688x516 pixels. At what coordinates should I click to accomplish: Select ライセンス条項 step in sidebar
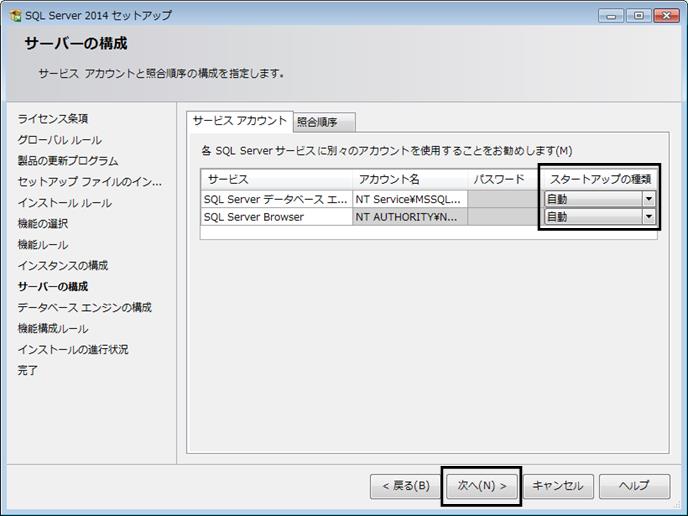53,118
